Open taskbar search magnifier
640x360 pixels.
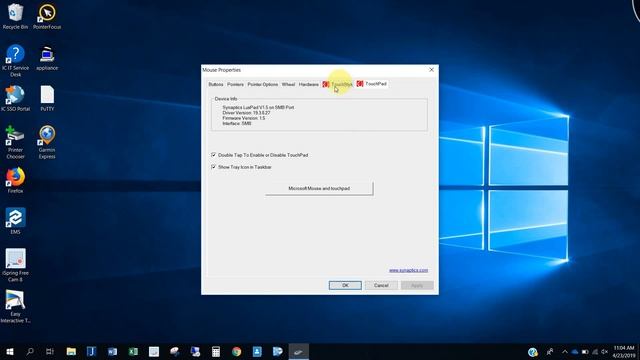pyautogui.click(x=30, y=351)
